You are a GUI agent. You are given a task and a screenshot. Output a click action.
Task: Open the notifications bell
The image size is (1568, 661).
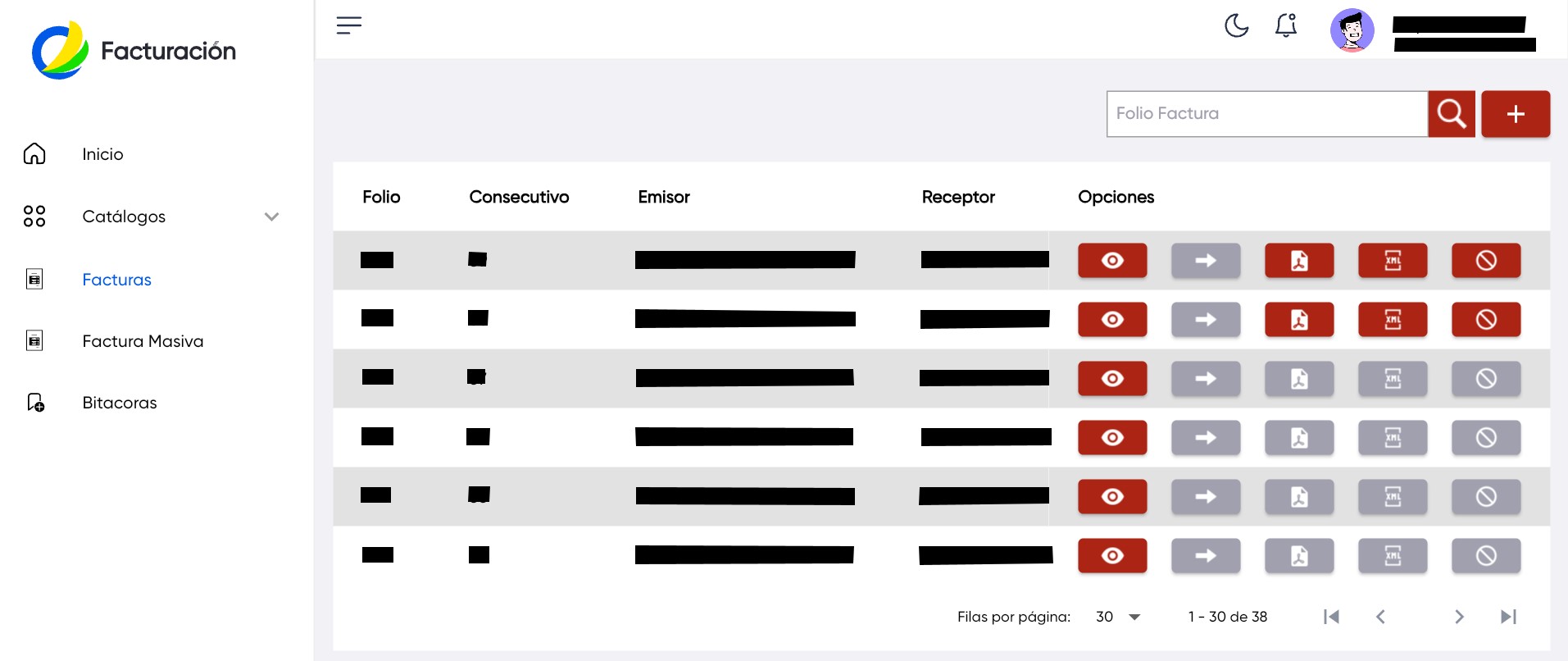tap(1285, 26)
